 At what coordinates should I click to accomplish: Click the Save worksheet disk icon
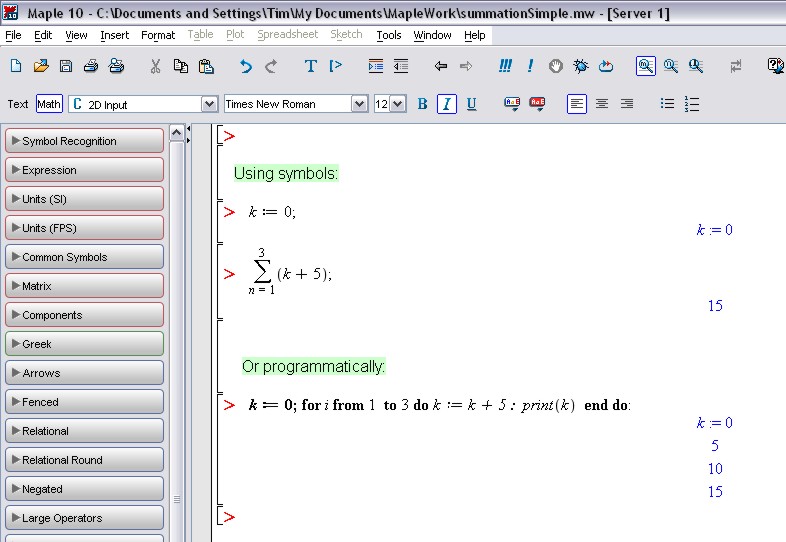click(x=66, y=66)
